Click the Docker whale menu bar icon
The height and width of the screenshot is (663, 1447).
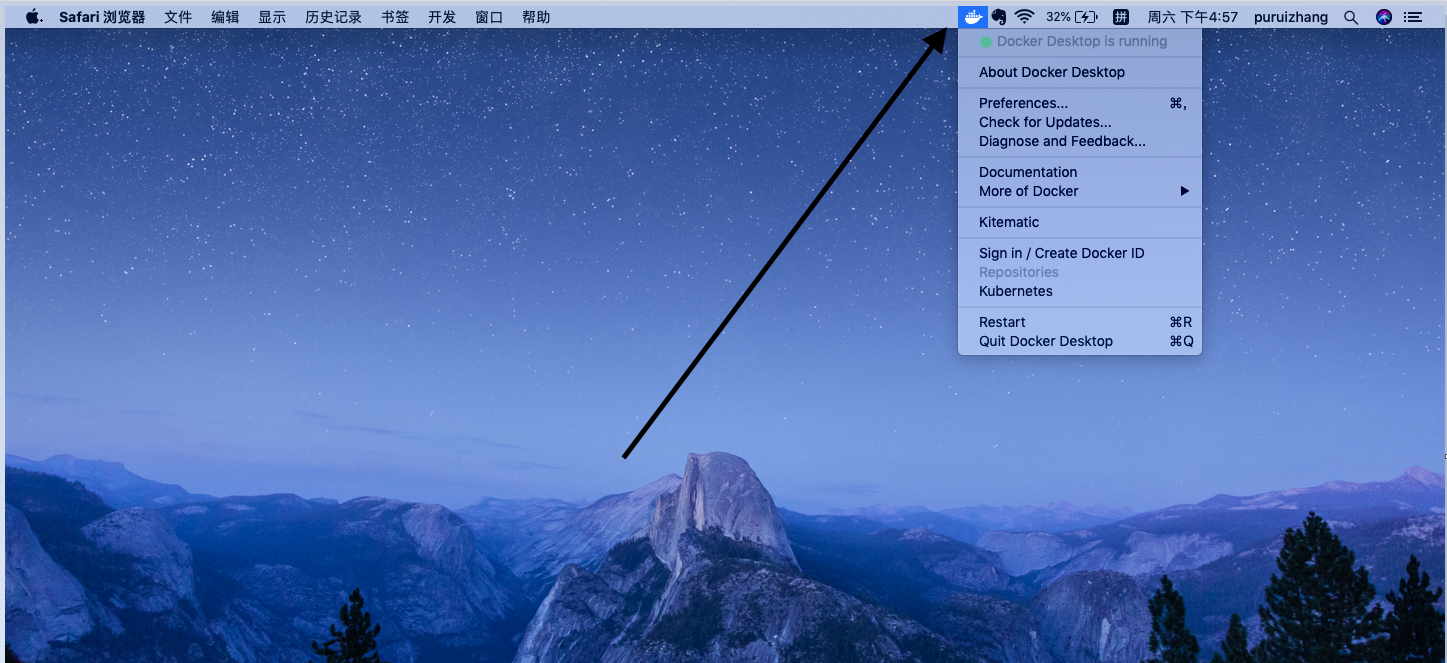click(973, 17)
